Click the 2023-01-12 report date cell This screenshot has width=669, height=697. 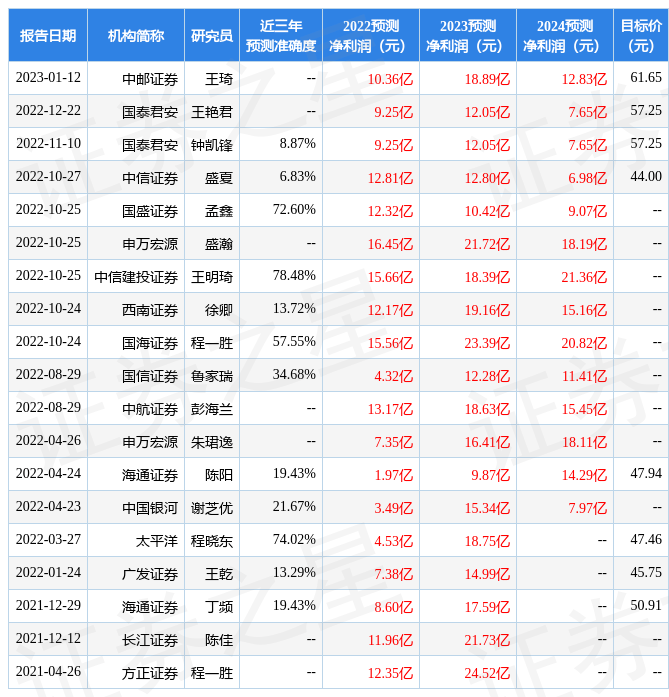[x=48, y=78]
